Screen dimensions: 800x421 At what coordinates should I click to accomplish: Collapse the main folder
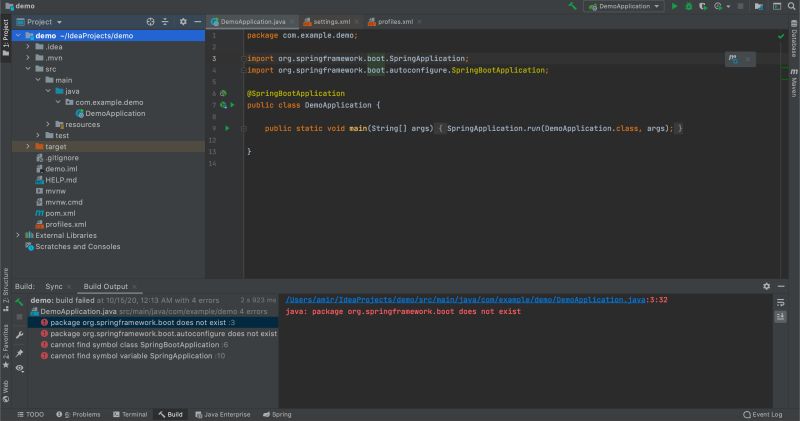click(x=38, y=80)
